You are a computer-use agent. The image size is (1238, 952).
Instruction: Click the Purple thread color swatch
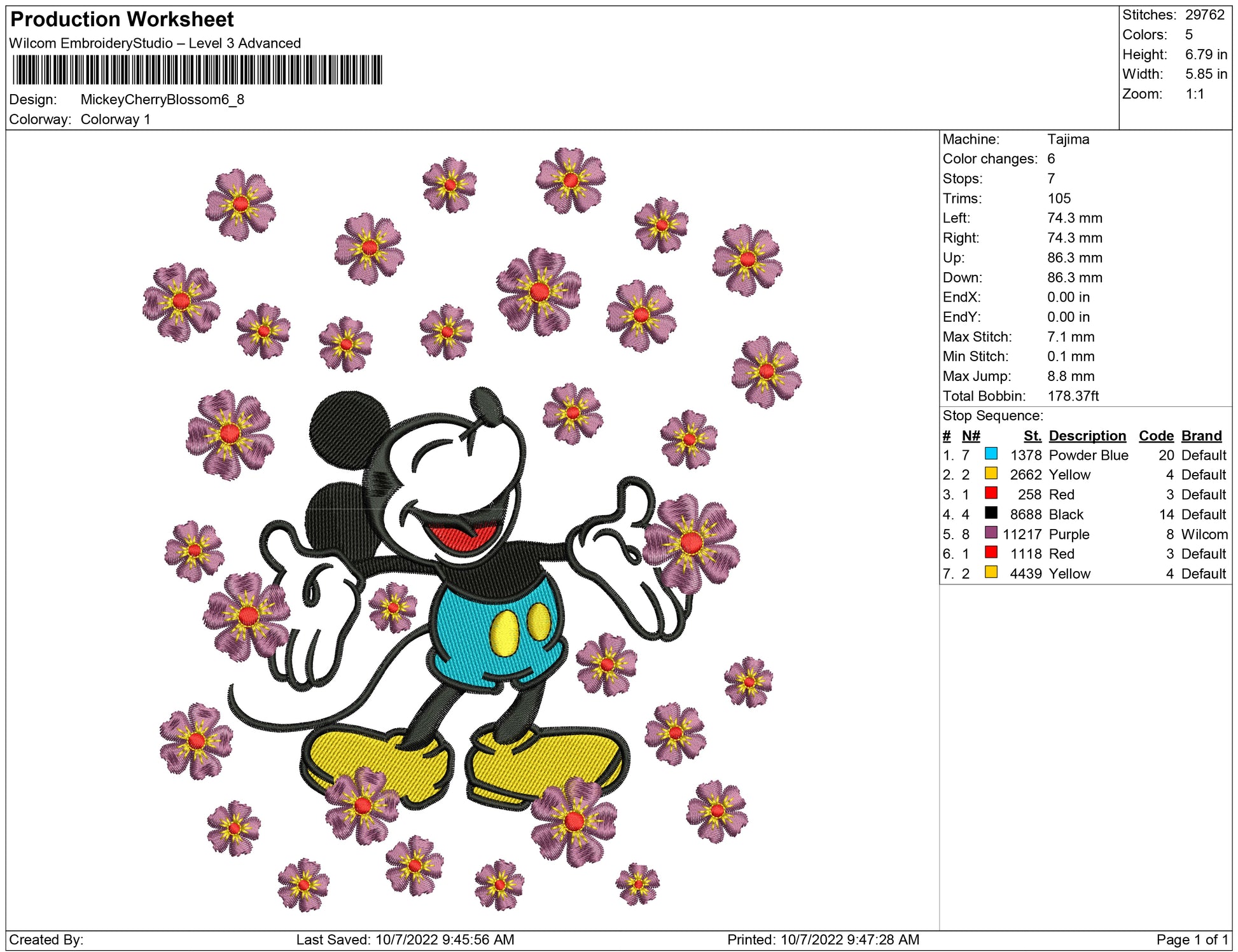[991, 532]
